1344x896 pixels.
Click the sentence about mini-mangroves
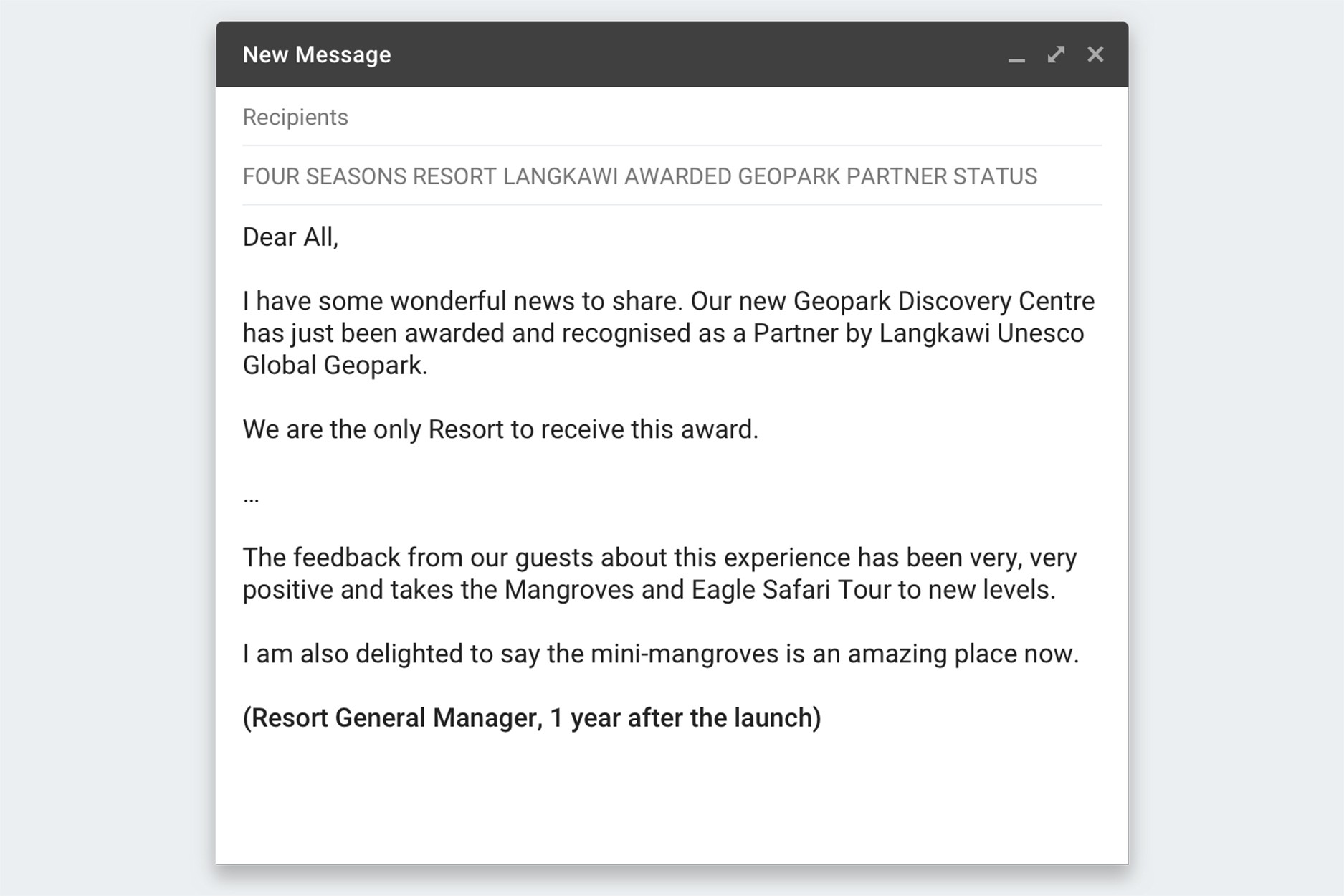click(x=660, y=654)
